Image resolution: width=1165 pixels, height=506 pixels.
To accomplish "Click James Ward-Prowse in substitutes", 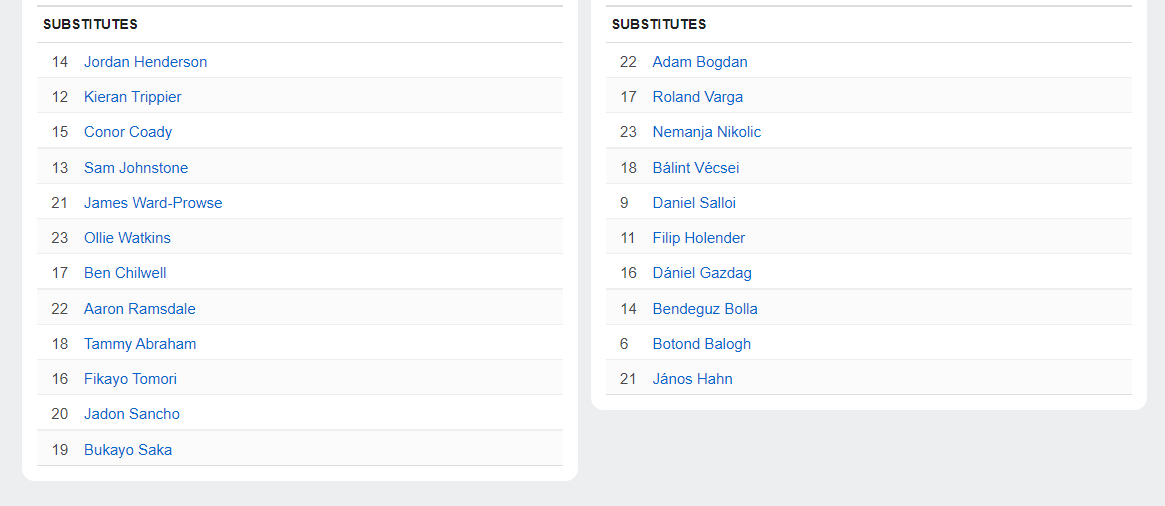I will [x=153, y=203].
